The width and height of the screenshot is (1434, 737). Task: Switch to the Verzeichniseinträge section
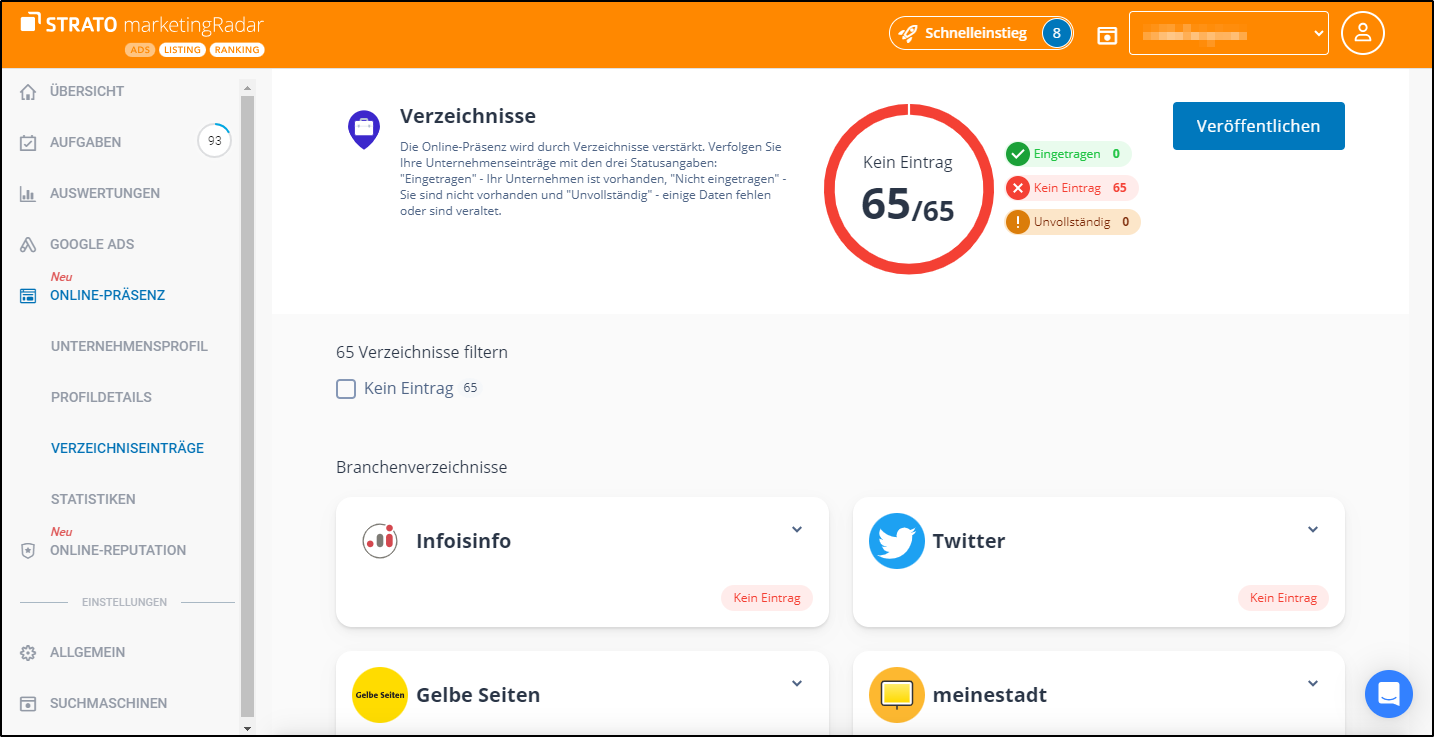127,447
